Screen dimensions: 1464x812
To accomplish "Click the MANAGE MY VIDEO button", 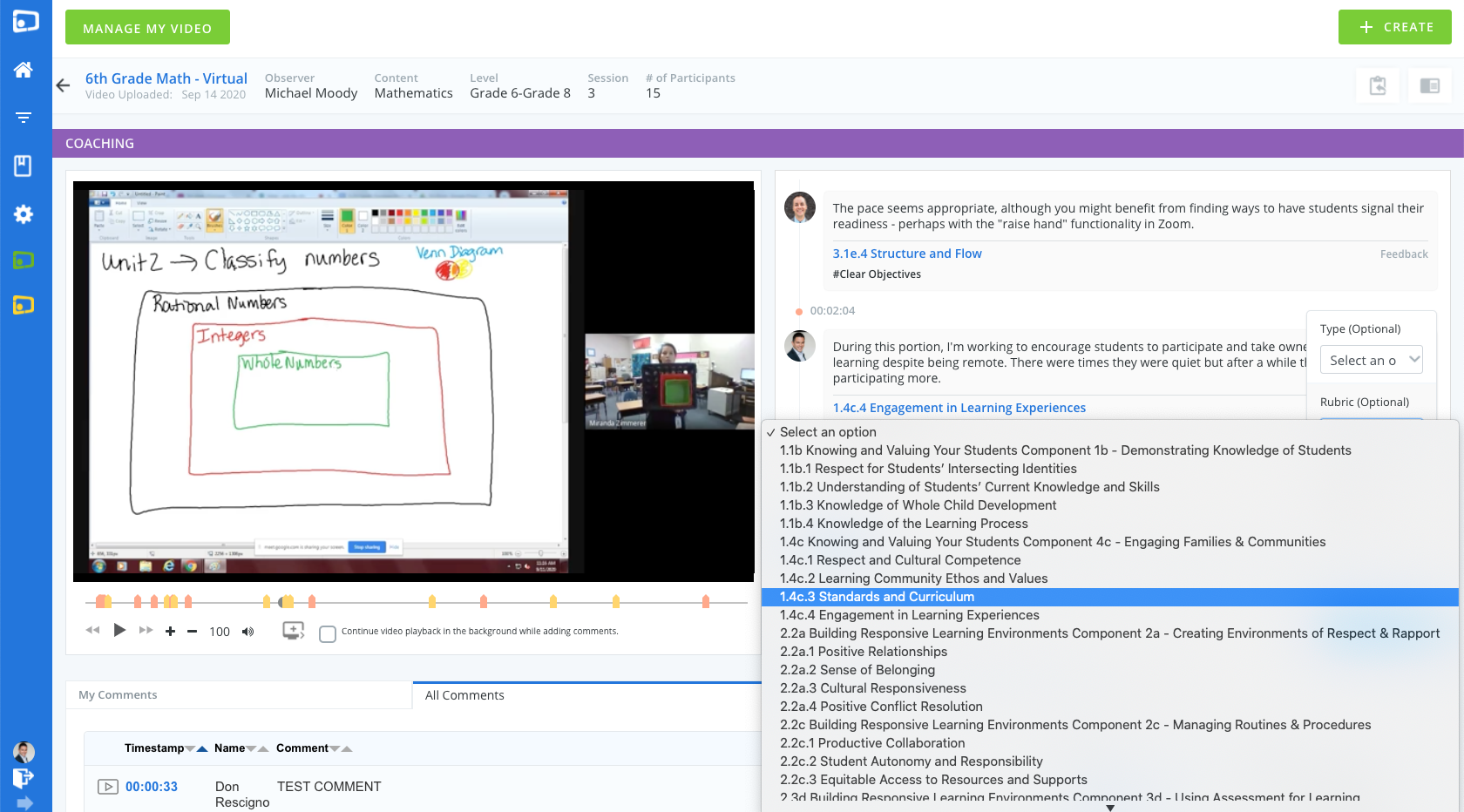I will click(147, 28).
